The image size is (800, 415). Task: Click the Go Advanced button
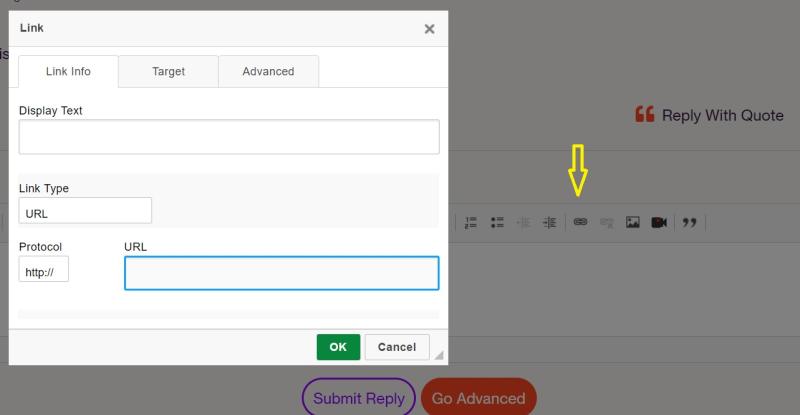pos(479,398)
